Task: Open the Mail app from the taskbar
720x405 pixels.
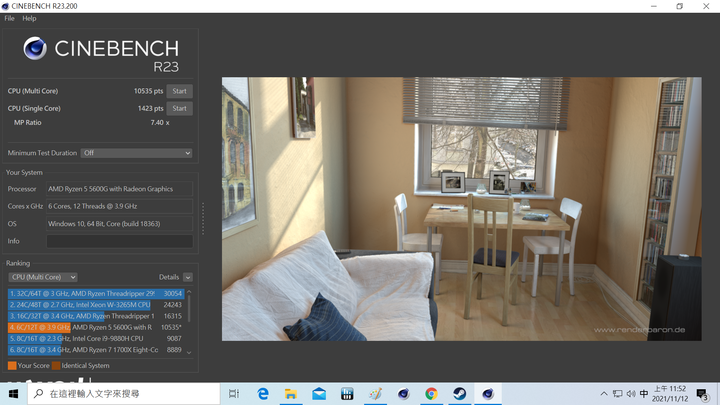Action: pos(319,394)
